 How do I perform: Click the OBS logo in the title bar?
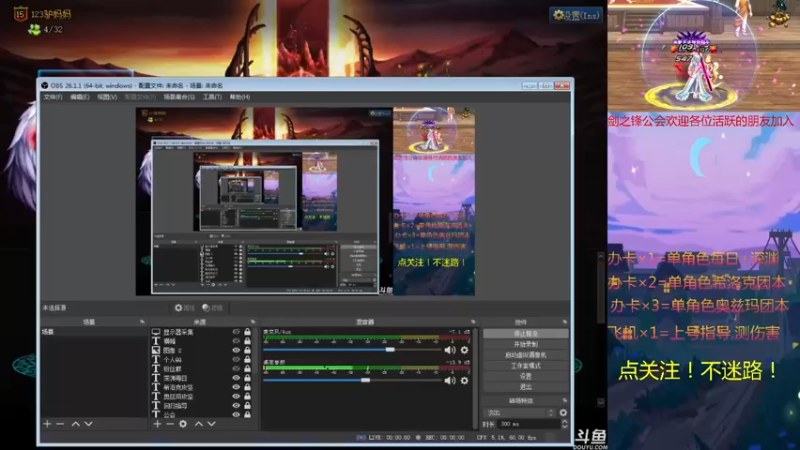45,86
